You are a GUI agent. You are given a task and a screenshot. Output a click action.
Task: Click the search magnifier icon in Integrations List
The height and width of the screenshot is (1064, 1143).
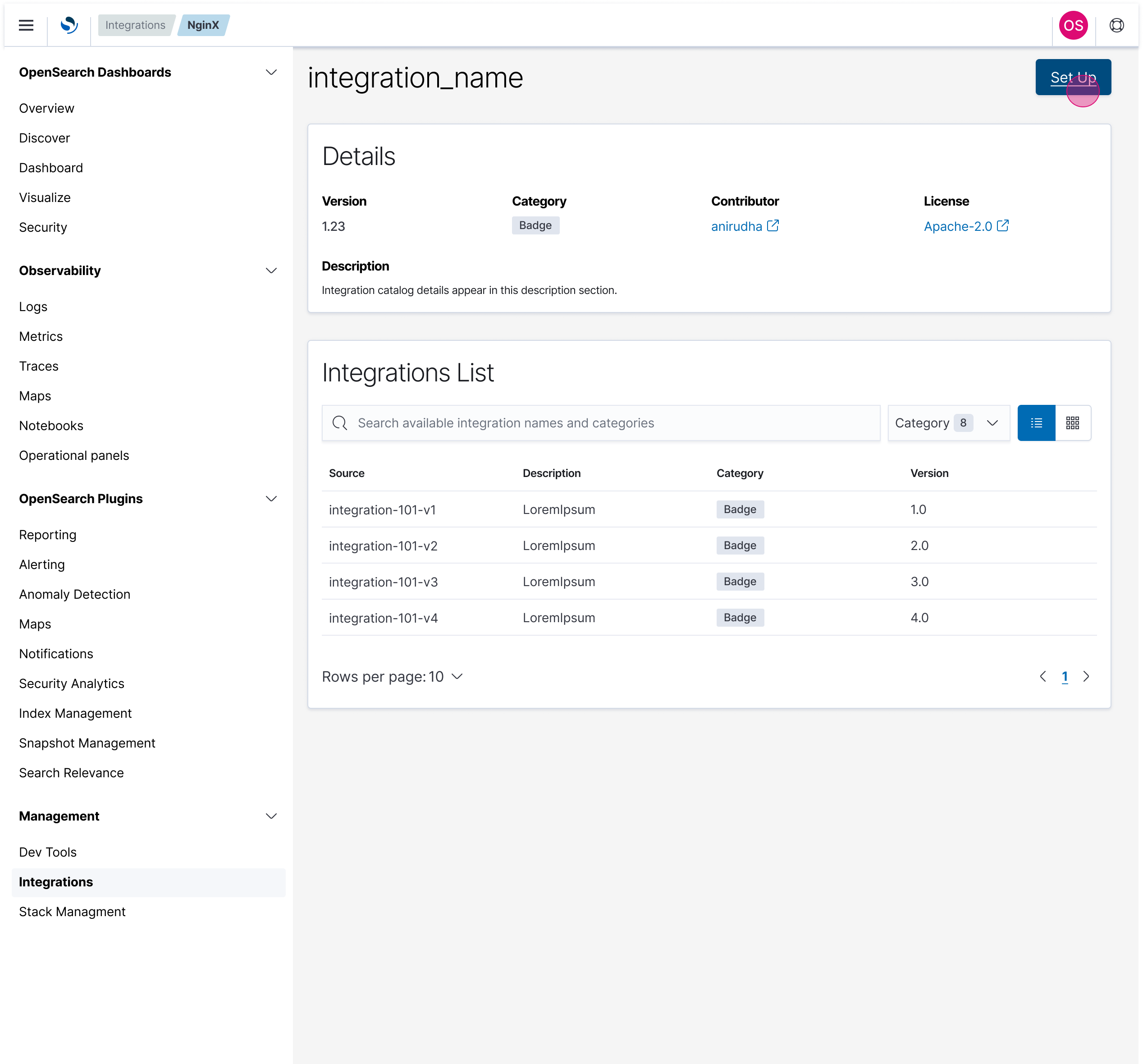339,423
